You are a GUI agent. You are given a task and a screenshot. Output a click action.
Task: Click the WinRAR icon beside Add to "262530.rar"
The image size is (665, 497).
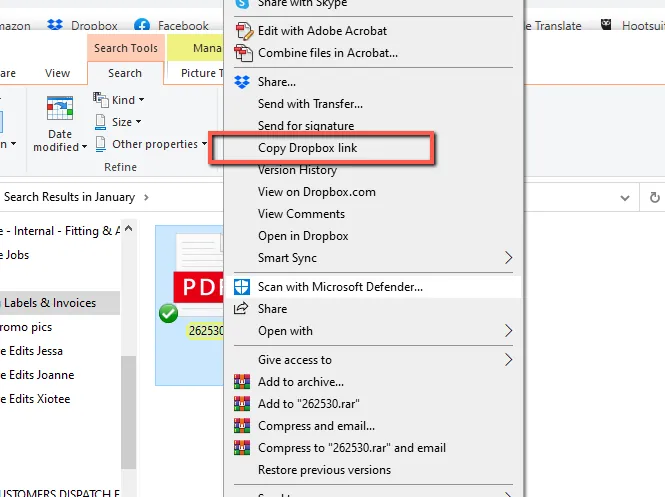pos(242,404)
